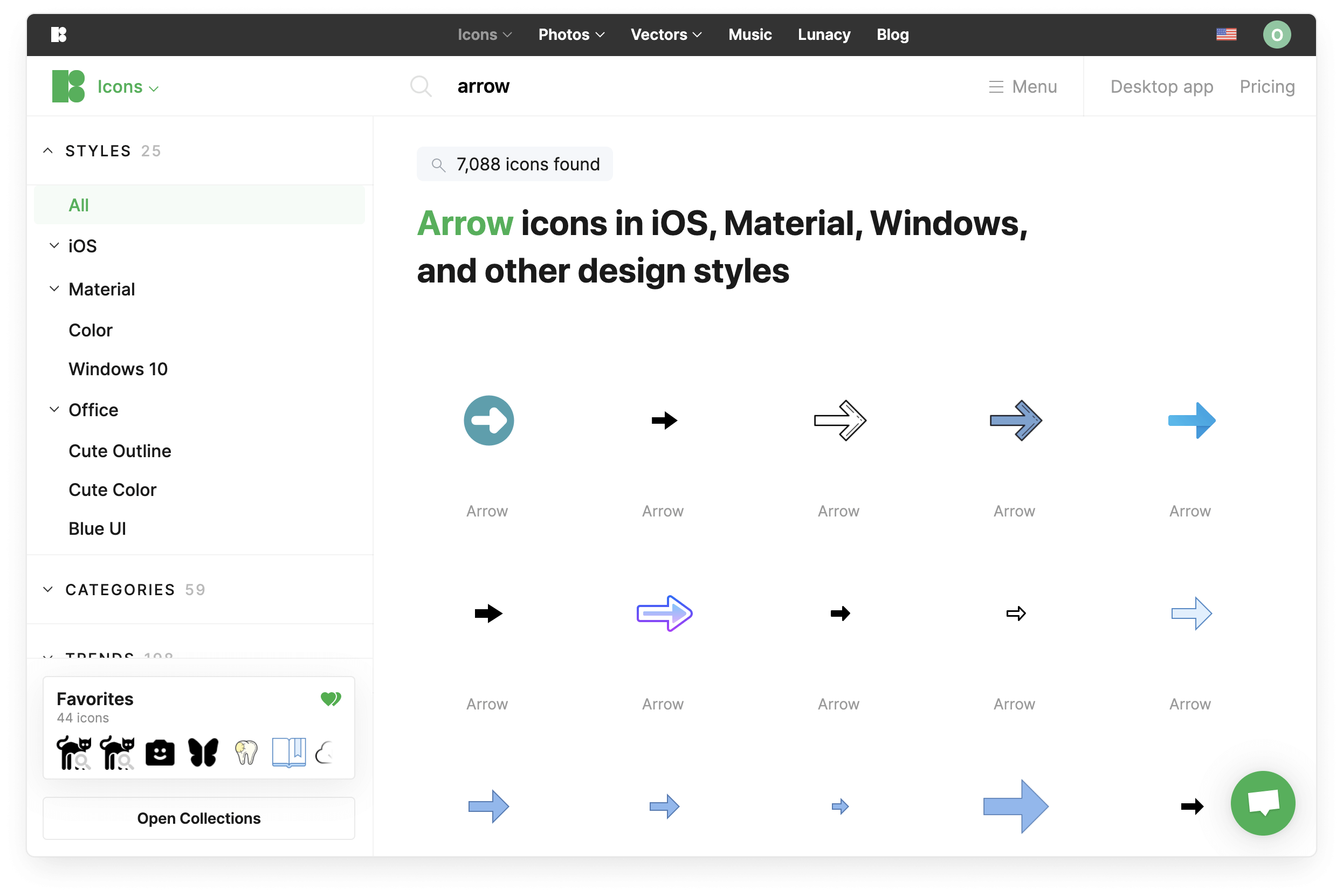
Task: Click the outline arrow icon
Action: point(839,419)
